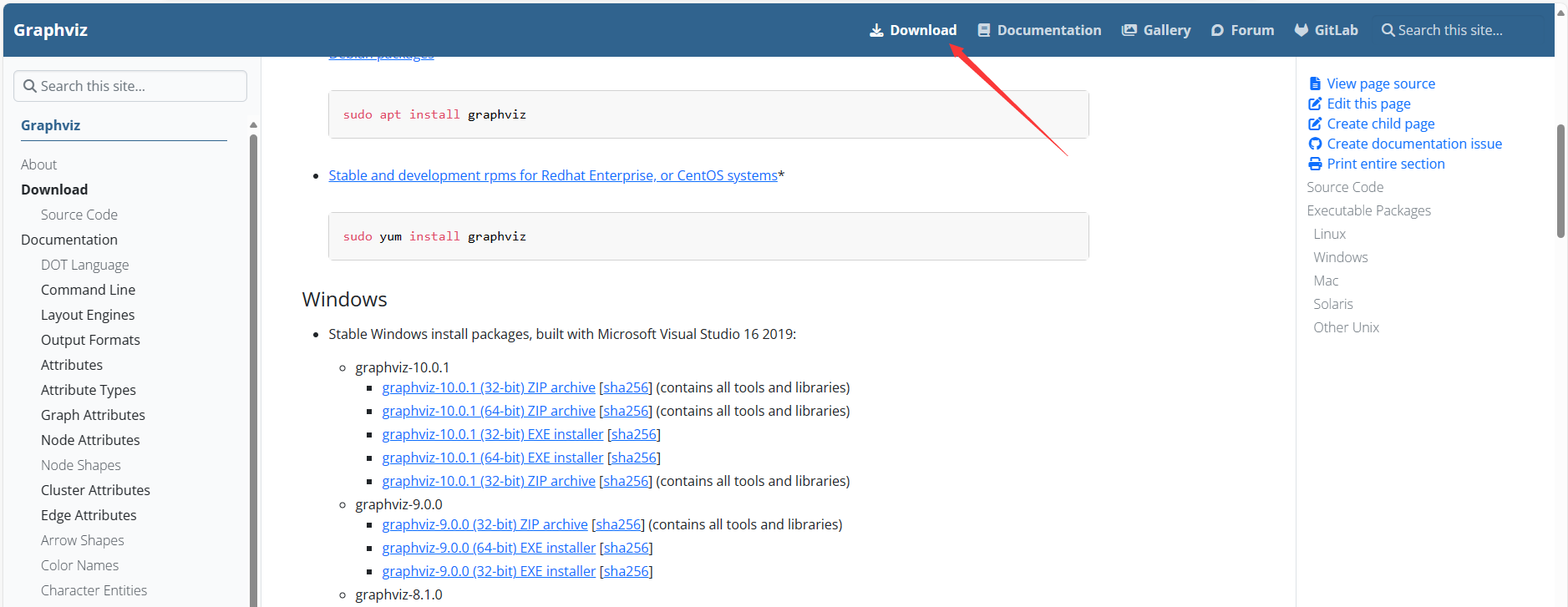Open Output Formats sidebar entry
Image resolution: width=1568 pixels, height=607 pixels.
90,340
